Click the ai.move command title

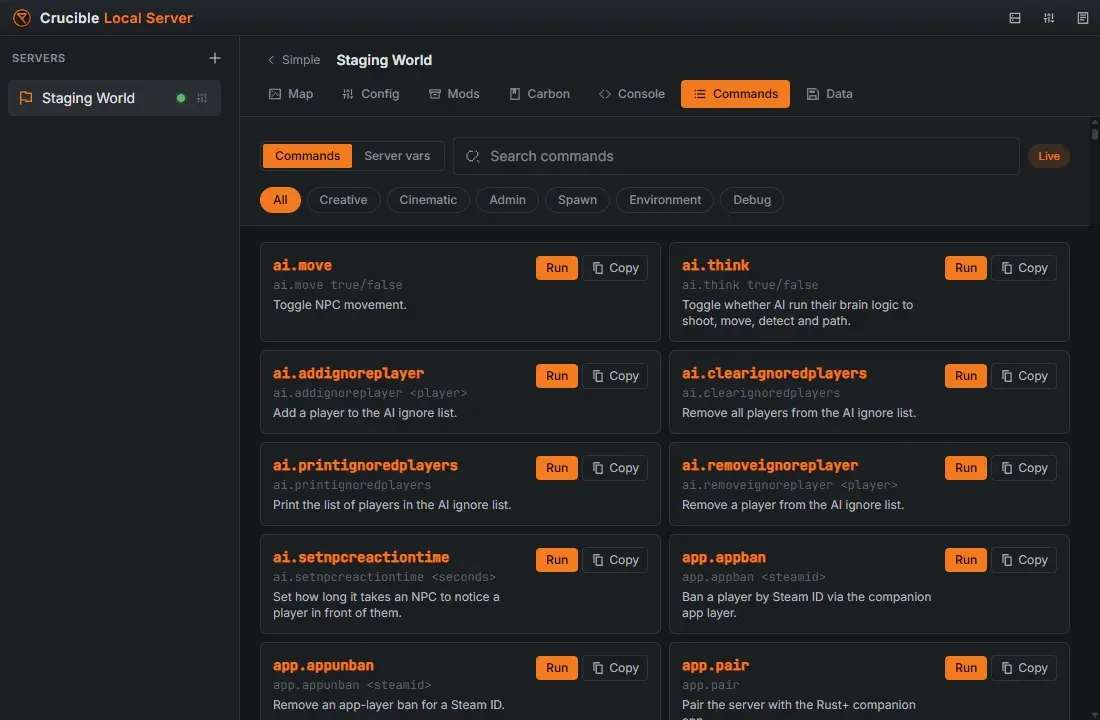tap(302, 265)
